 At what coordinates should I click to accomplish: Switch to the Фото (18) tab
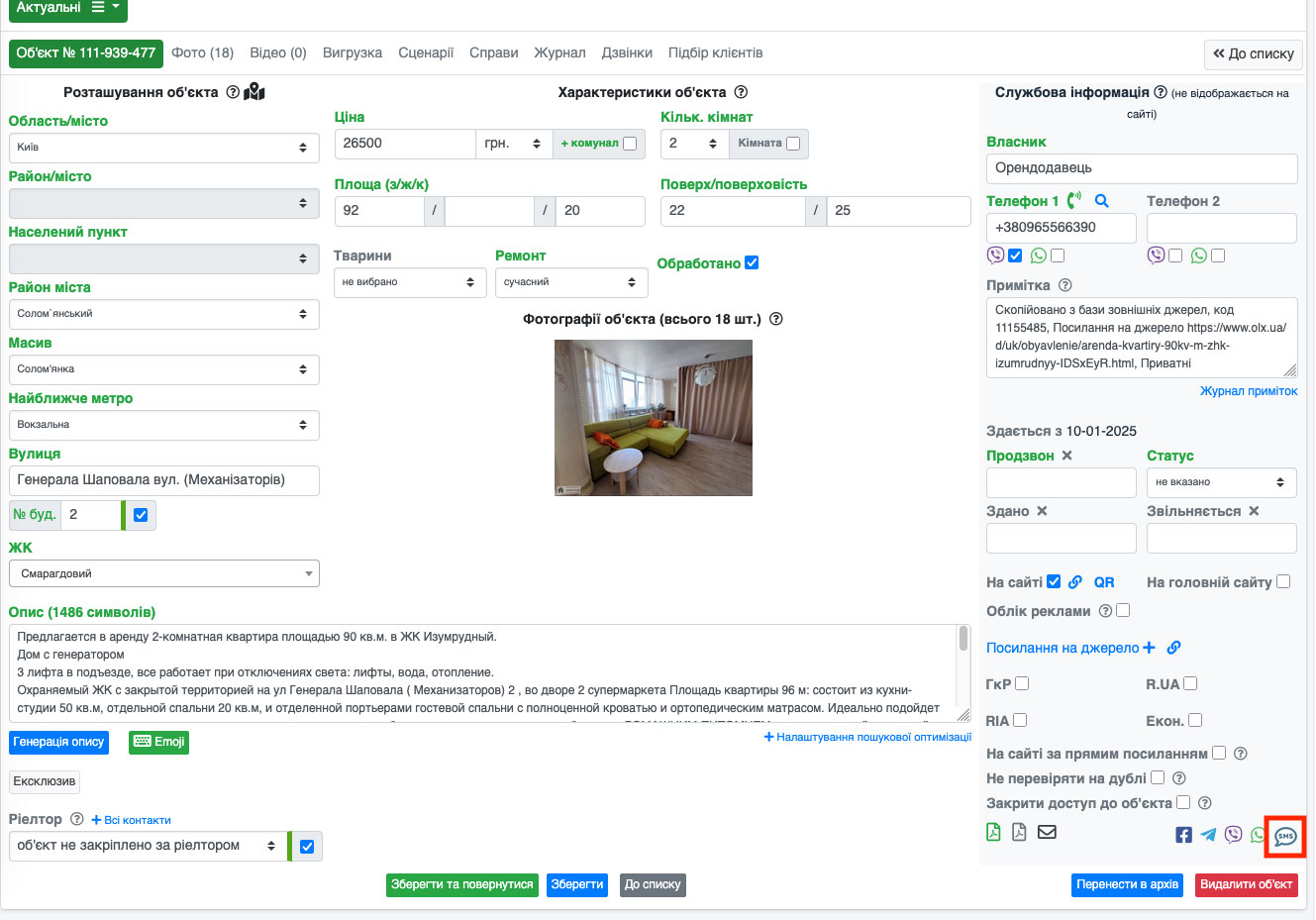click(x=202, y=52)
